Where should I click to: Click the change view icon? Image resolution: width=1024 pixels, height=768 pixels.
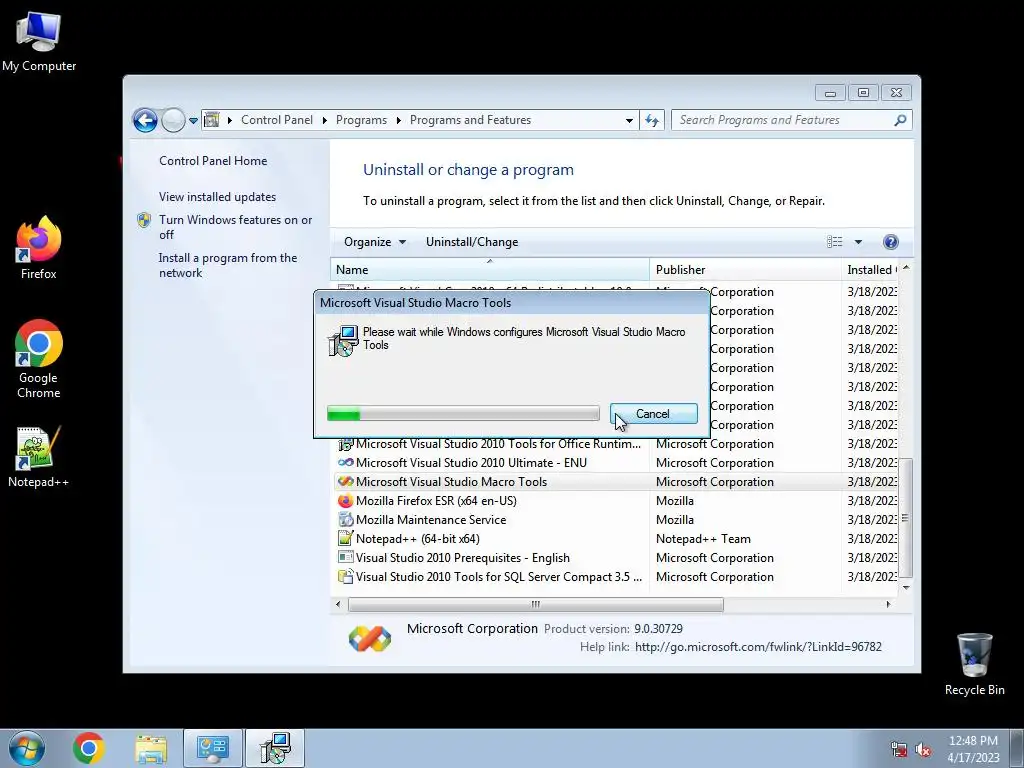pos(835,242)
